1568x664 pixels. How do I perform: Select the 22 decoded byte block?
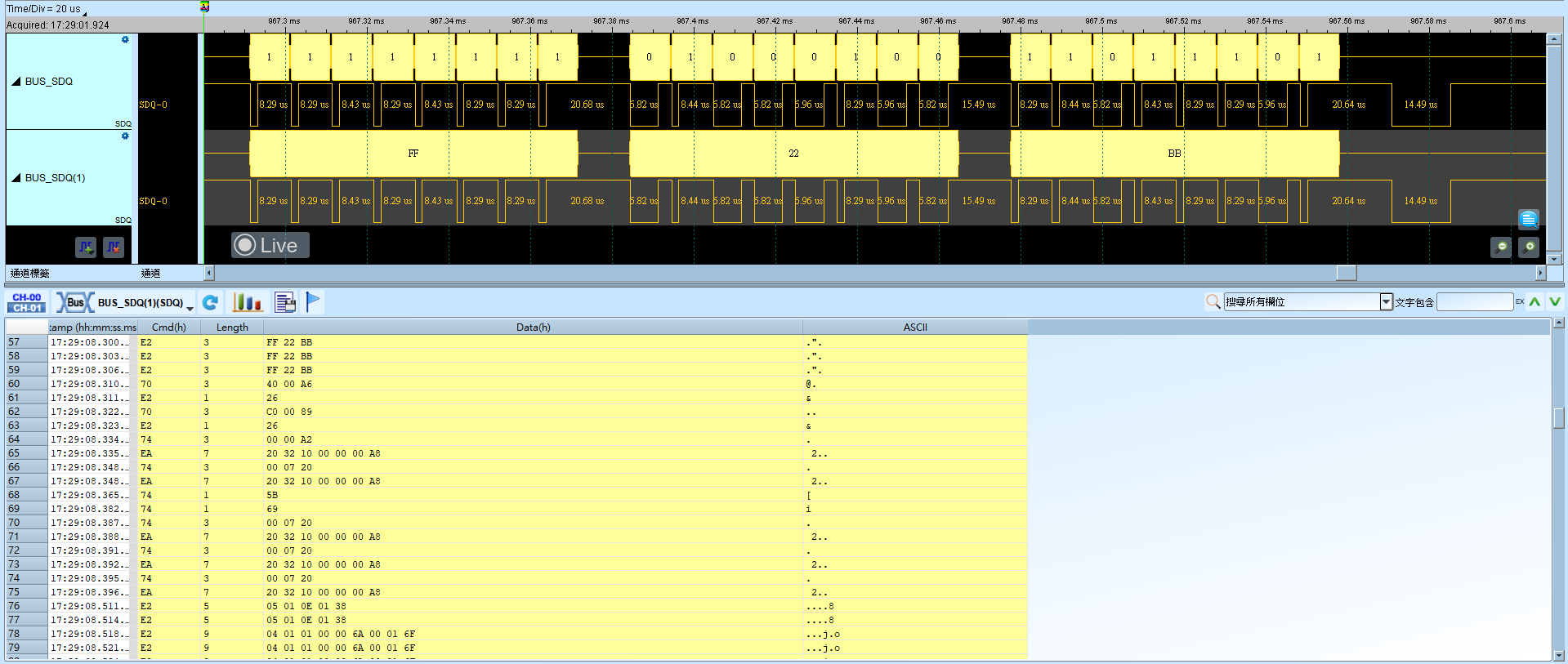794,154
